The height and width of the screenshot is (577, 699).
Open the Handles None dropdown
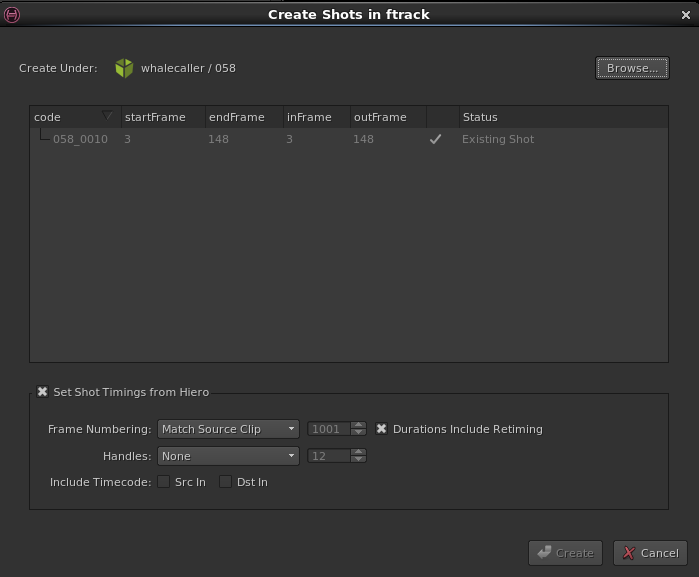(x=228, y=456)
